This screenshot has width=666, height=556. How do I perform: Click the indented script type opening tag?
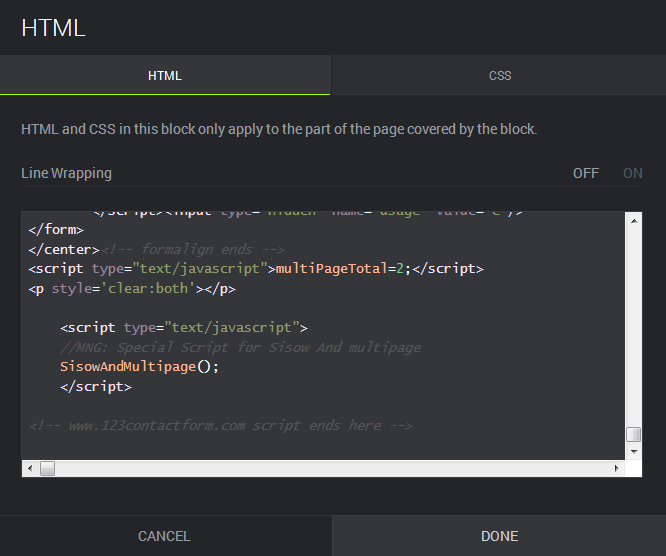184,328
